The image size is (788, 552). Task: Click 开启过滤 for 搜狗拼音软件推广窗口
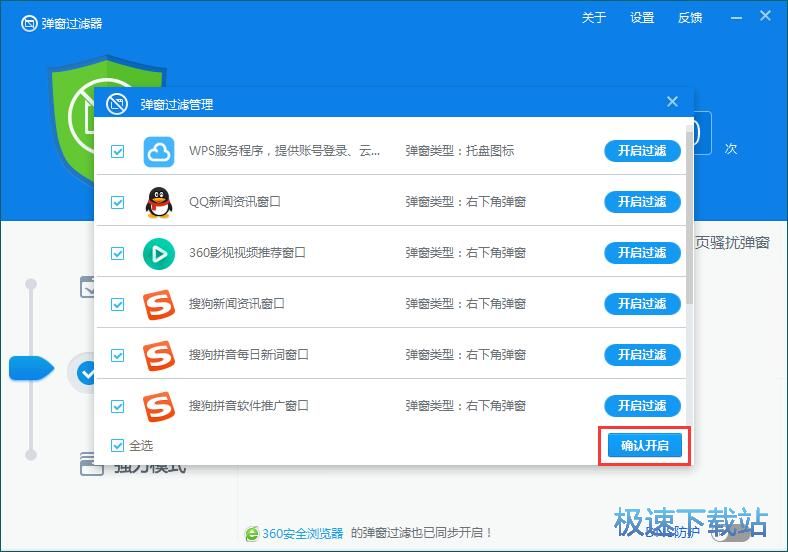(x=642, y=405)
